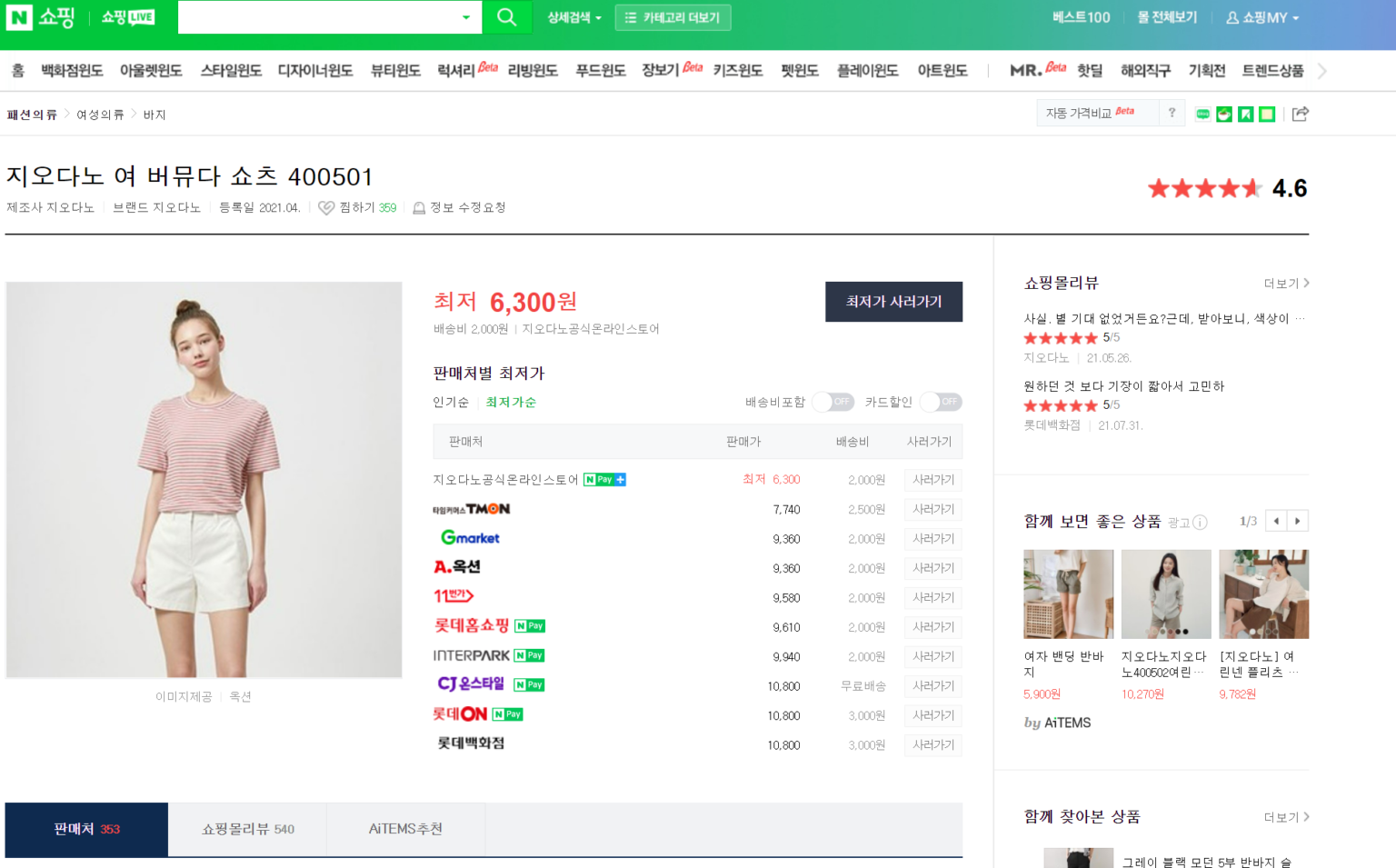Image resolution: width=1396 pixels, height=868 pixels.
Task: Share to Naver Cafe with coffee icon
Action: (1224, 114)
